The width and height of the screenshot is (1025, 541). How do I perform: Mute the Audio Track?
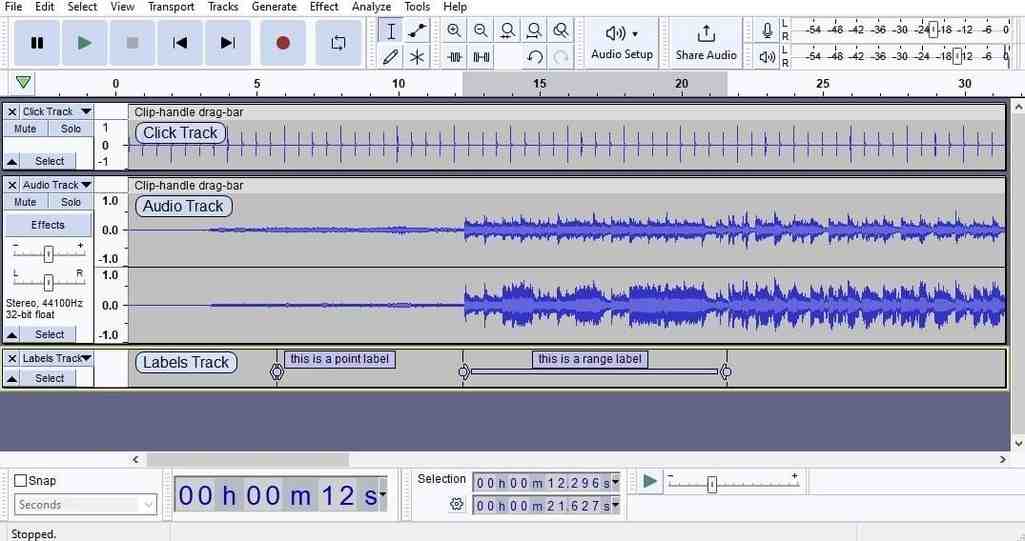click(25, 202)
